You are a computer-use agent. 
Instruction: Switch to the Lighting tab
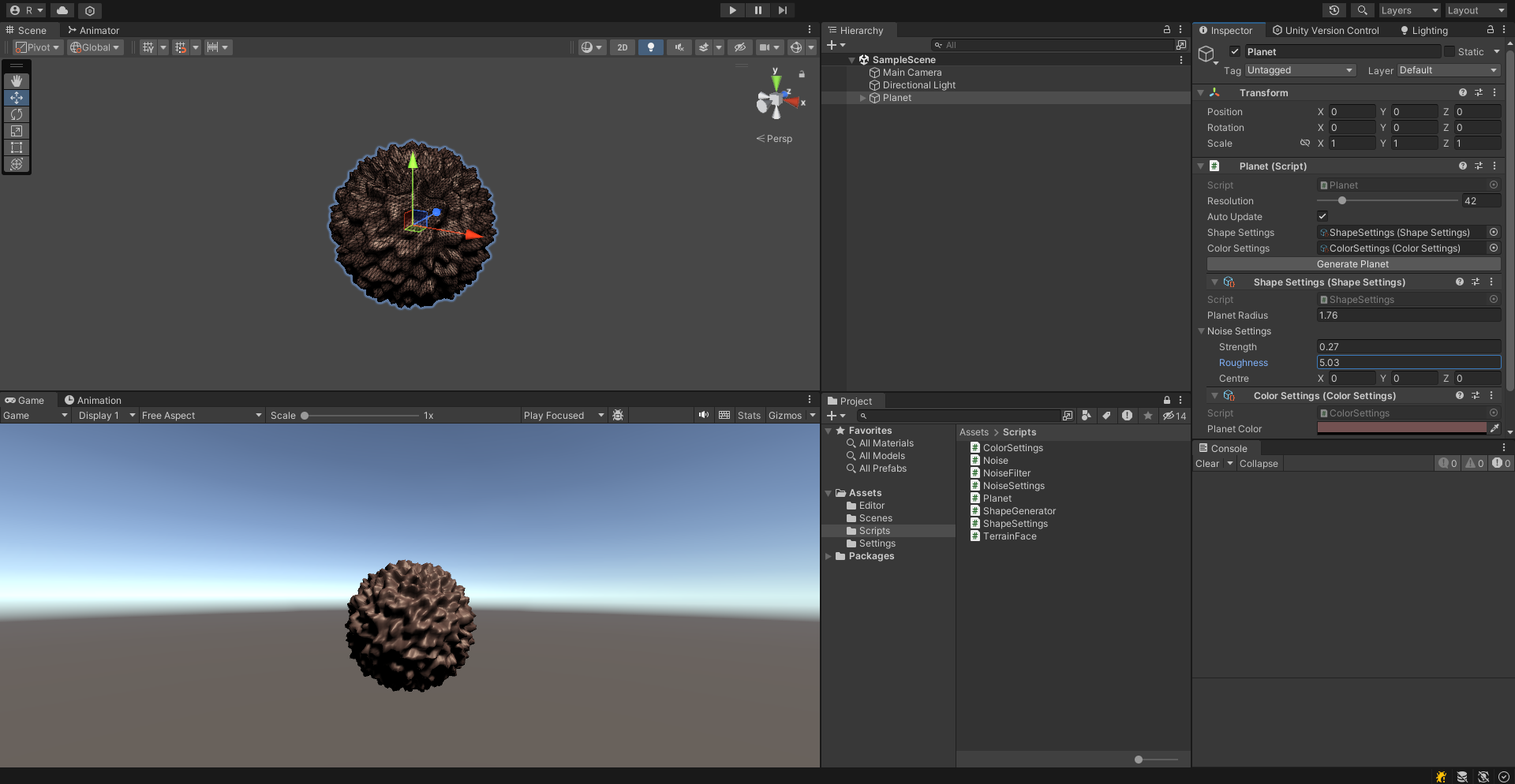click(1423, 31)
